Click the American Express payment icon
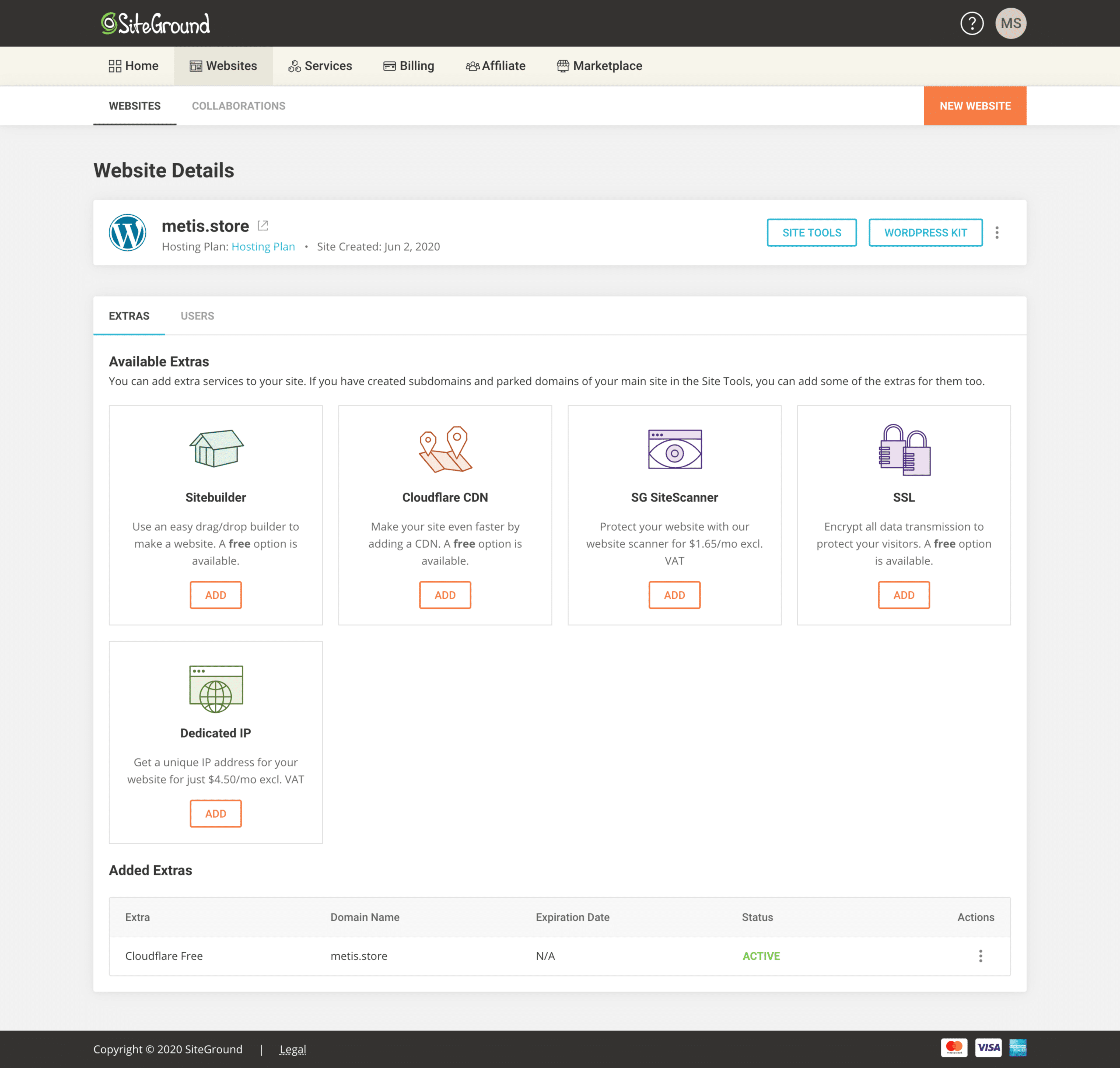 tap(1018, 1047)
